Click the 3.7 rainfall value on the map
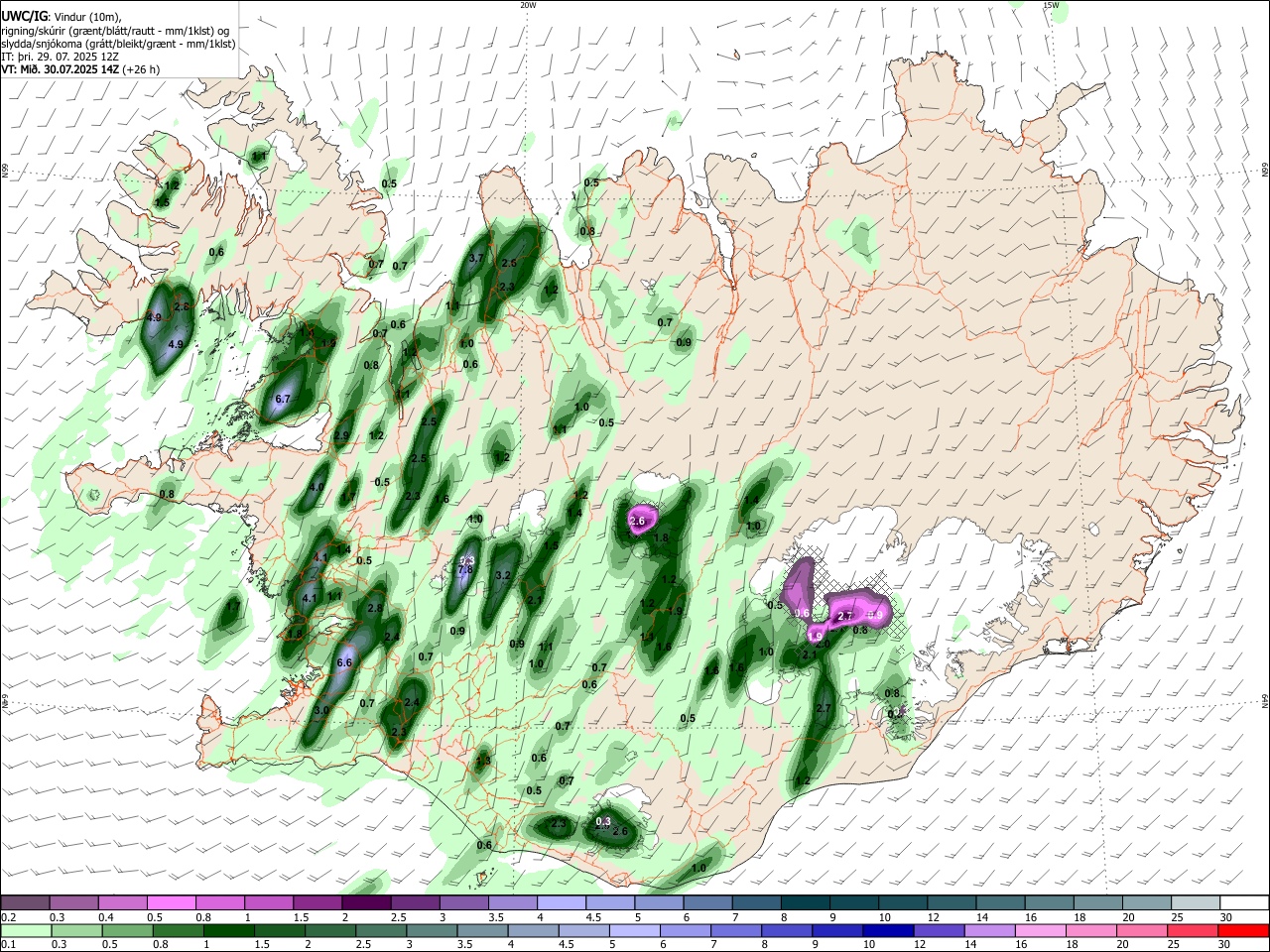This screenshot has width=1270, height=952. click(475, 258)
